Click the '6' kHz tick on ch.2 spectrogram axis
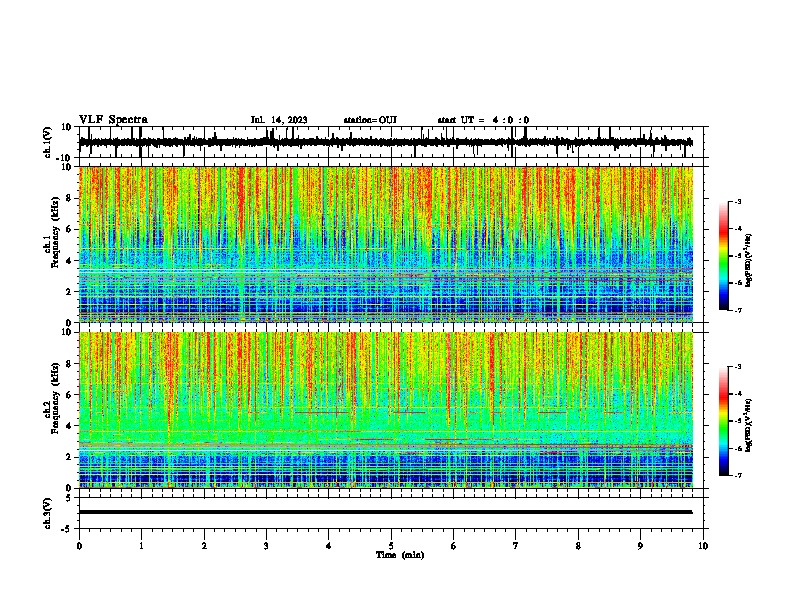Viewport: 792px width, 612px height. coord(69,395)
